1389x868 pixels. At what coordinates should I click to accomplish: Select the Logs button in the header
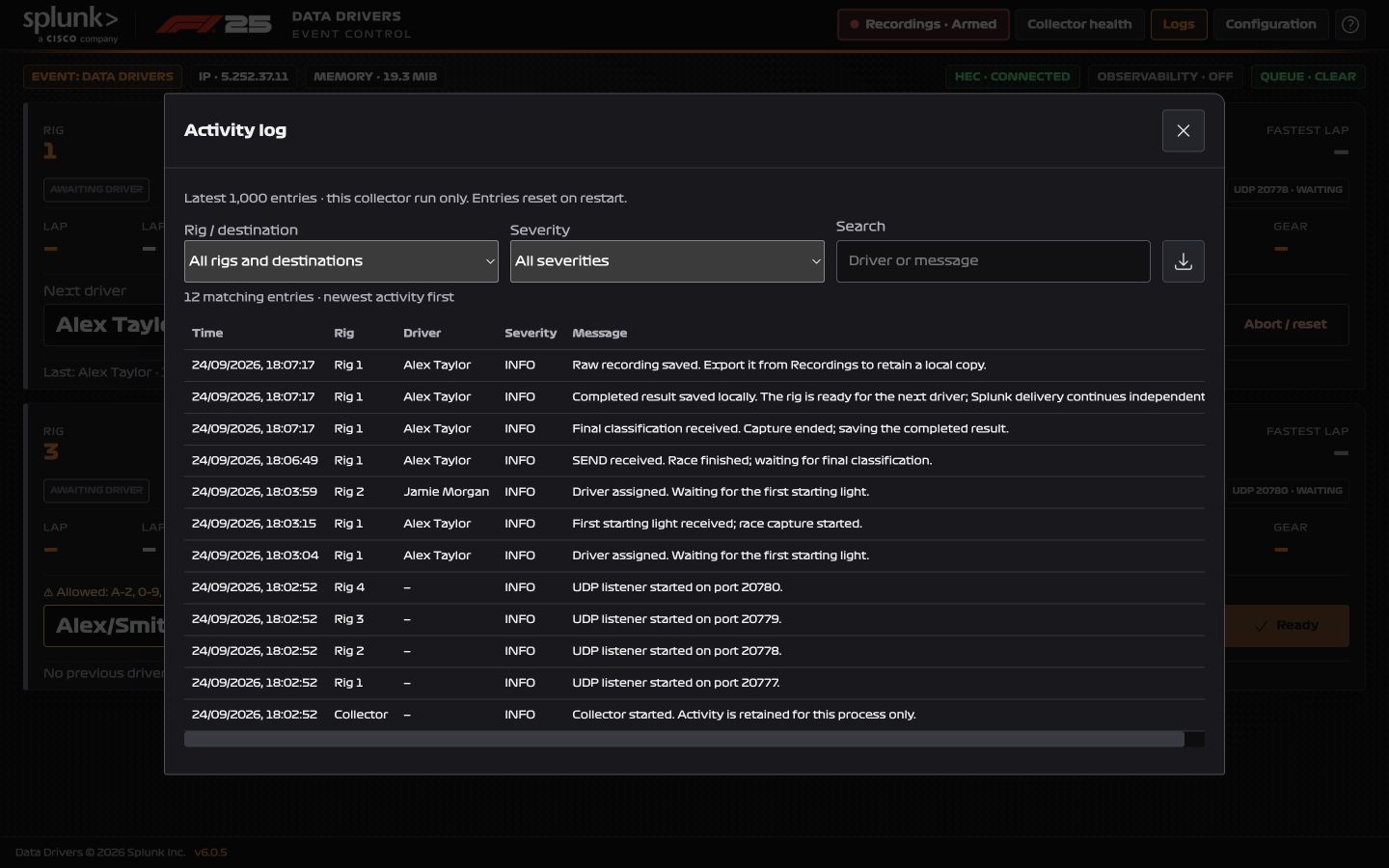pyautogui.click(x=1179, y=24)
